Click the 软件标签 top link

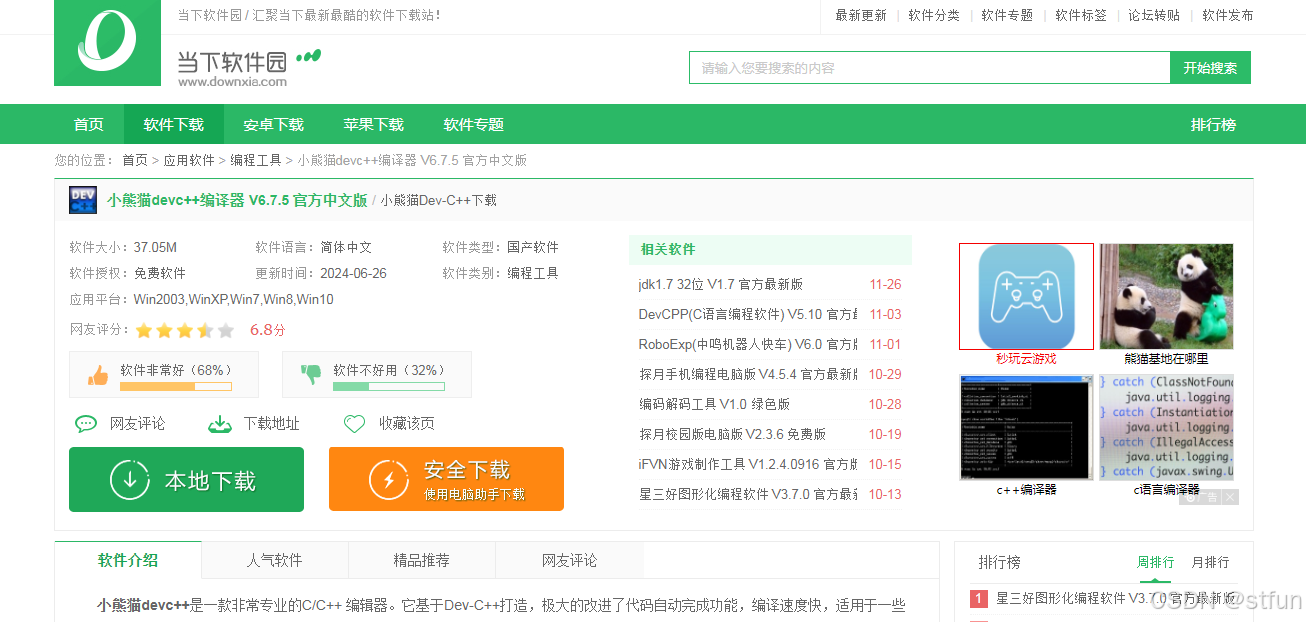coord(1081,15)
